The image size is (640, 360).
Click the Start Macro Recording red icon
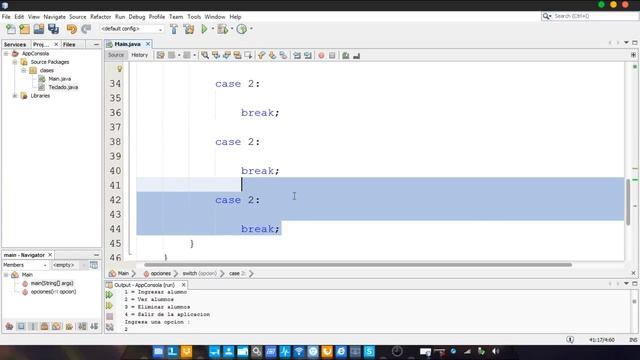[321, 55]
